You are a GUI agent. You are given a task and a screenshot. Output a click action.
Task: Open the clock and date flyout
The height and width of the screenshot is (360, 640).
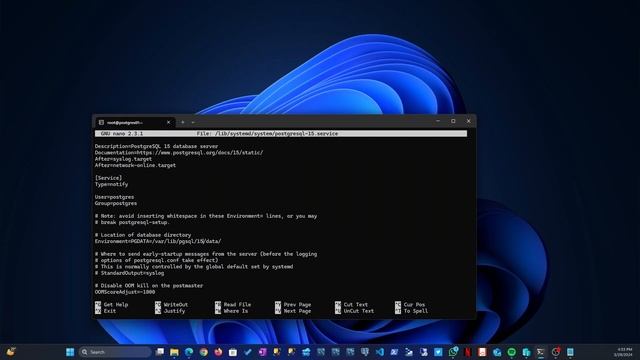pos(624,352)
